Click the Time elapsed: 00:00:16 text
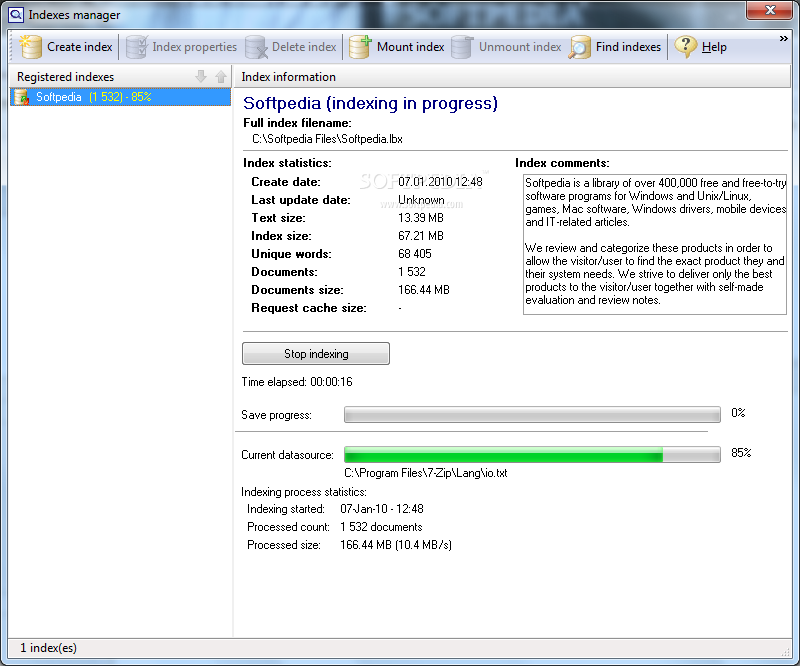 [x=297, y=382]
